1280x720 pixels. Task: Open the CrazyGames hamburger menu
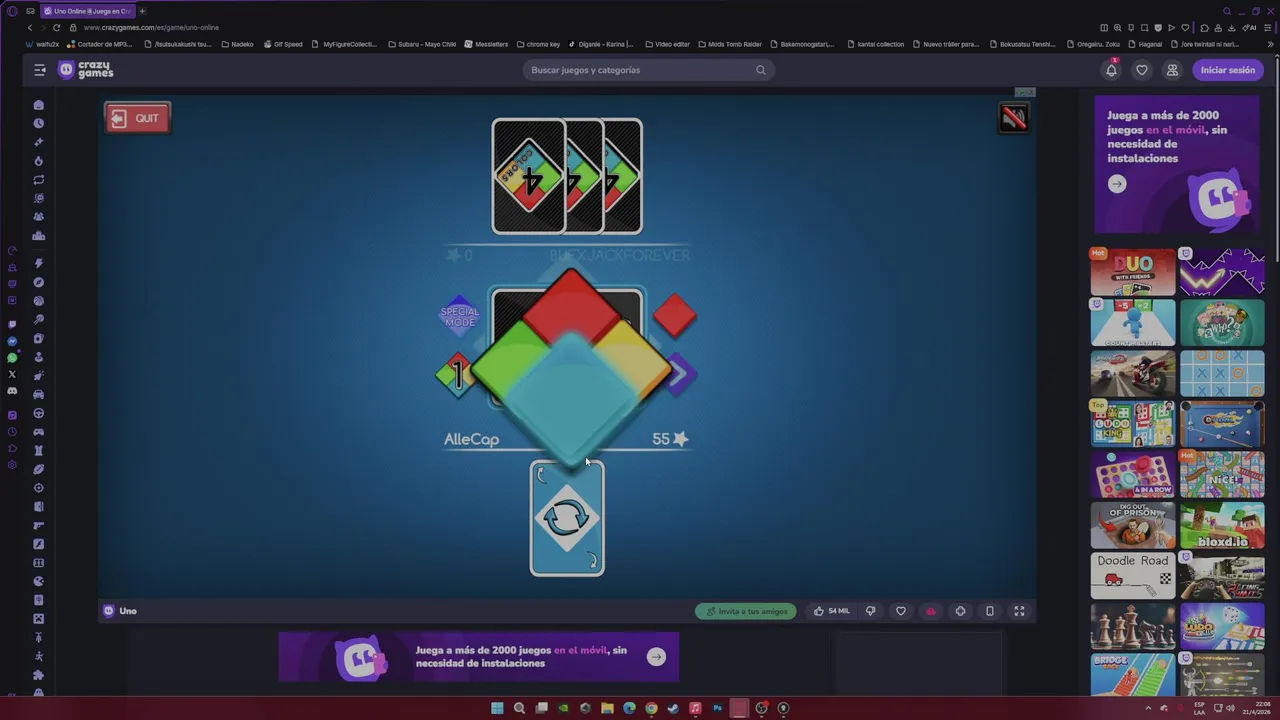point(40,70)
